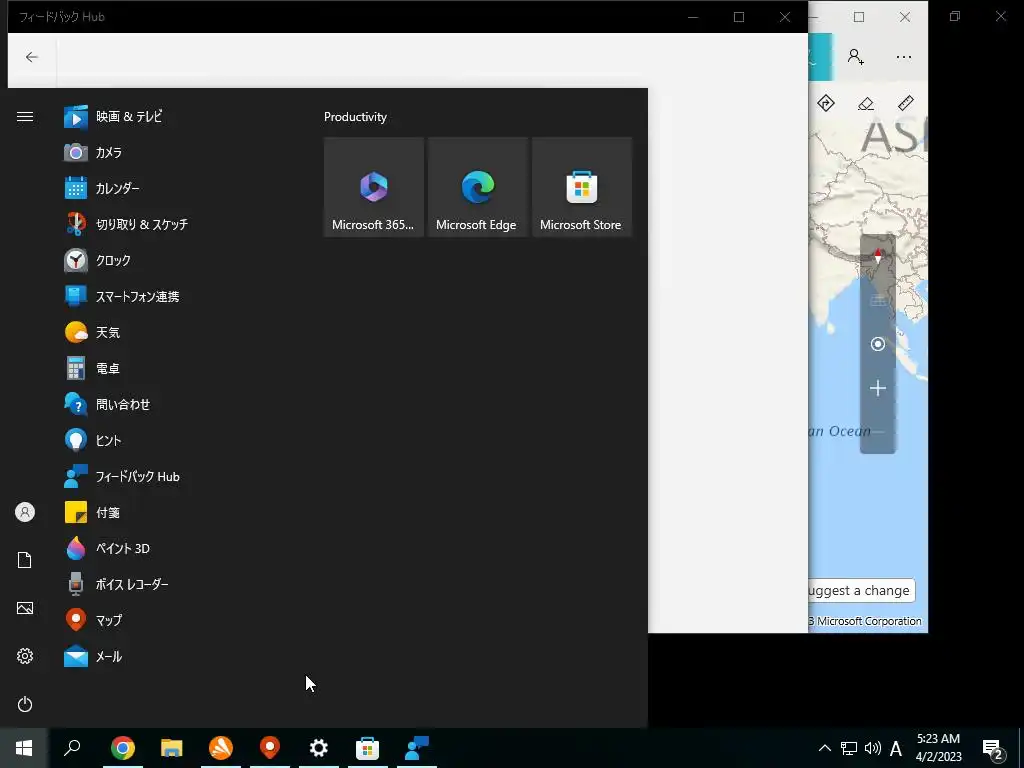1024x768 pixels.
Task: Open Microsoft Store from the taskbar
Action: [x=368, y=748]
